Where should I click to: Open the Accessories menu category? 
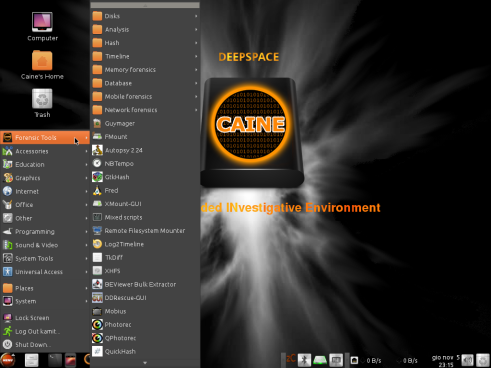coord(45,151)
